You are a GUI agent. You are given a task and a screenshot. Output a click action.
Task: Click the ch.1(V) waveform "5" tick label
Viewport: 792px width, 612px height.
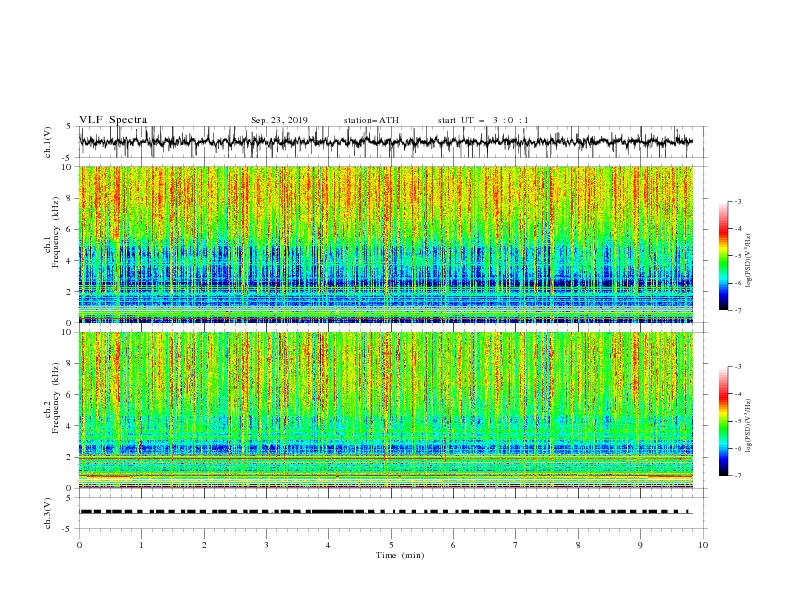coord(69,126)
